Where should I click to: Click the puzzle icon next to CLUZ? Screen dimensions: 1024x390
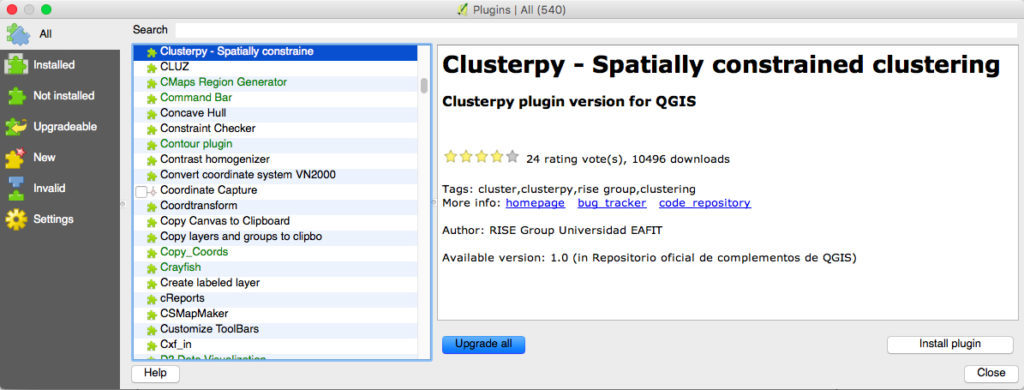(152, 67)
